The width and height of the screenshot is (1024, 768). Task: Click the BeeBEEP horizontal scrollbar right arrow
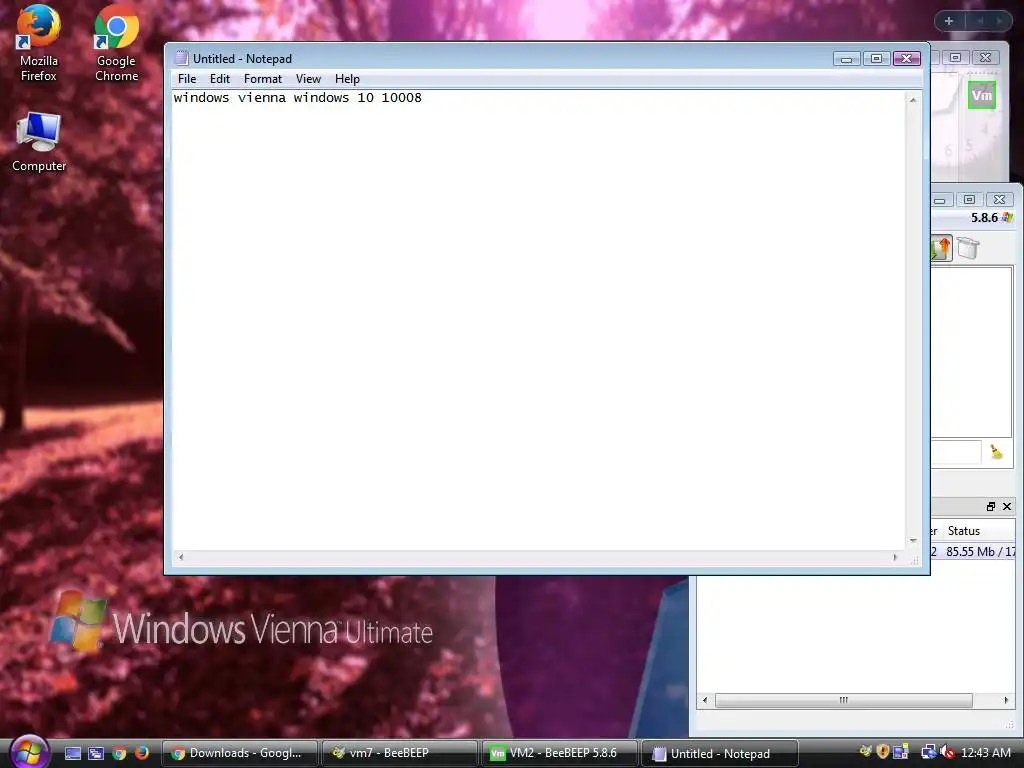1006,700
